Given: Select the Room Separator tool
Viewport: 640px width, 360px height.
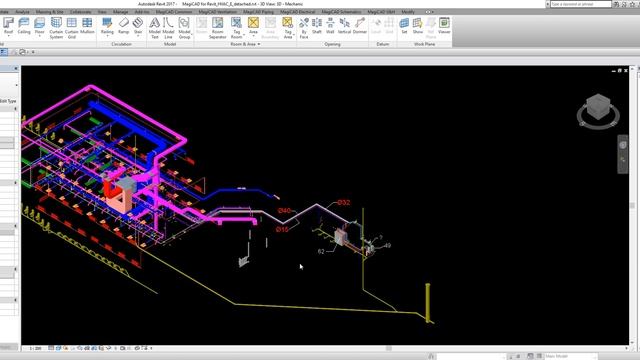Looking at the screenshot, I should [218, 28].
